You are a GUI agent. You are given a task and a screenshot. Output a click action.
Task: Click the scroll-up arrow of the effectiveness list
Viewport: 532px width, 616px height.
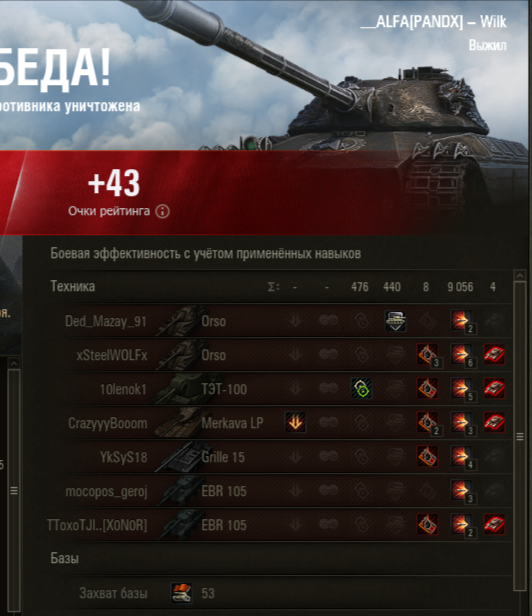pyautogui.click(x=519, y=275)
